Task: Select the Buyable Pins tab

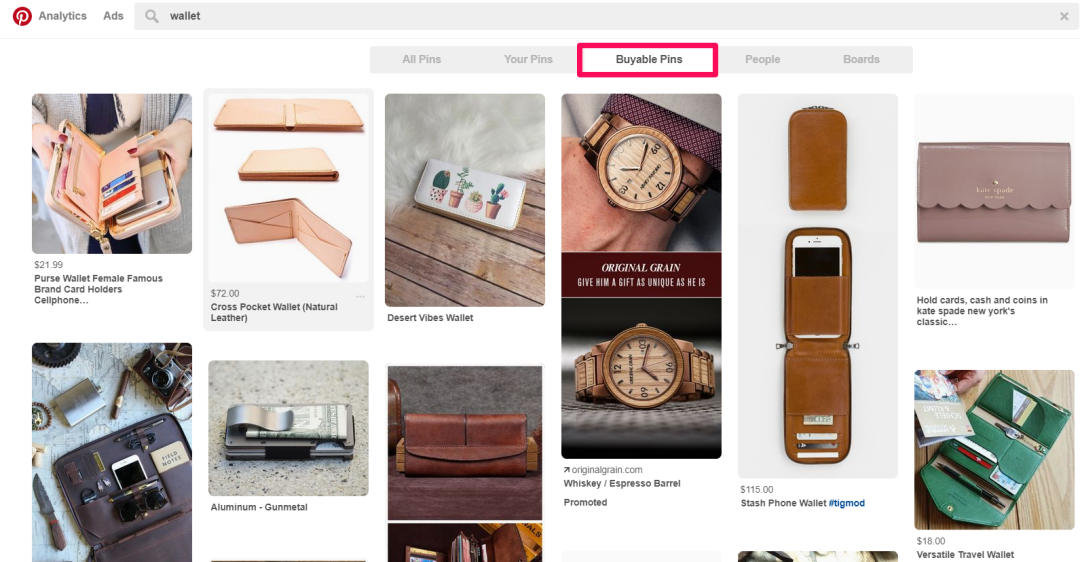Action: pos(648,59)
